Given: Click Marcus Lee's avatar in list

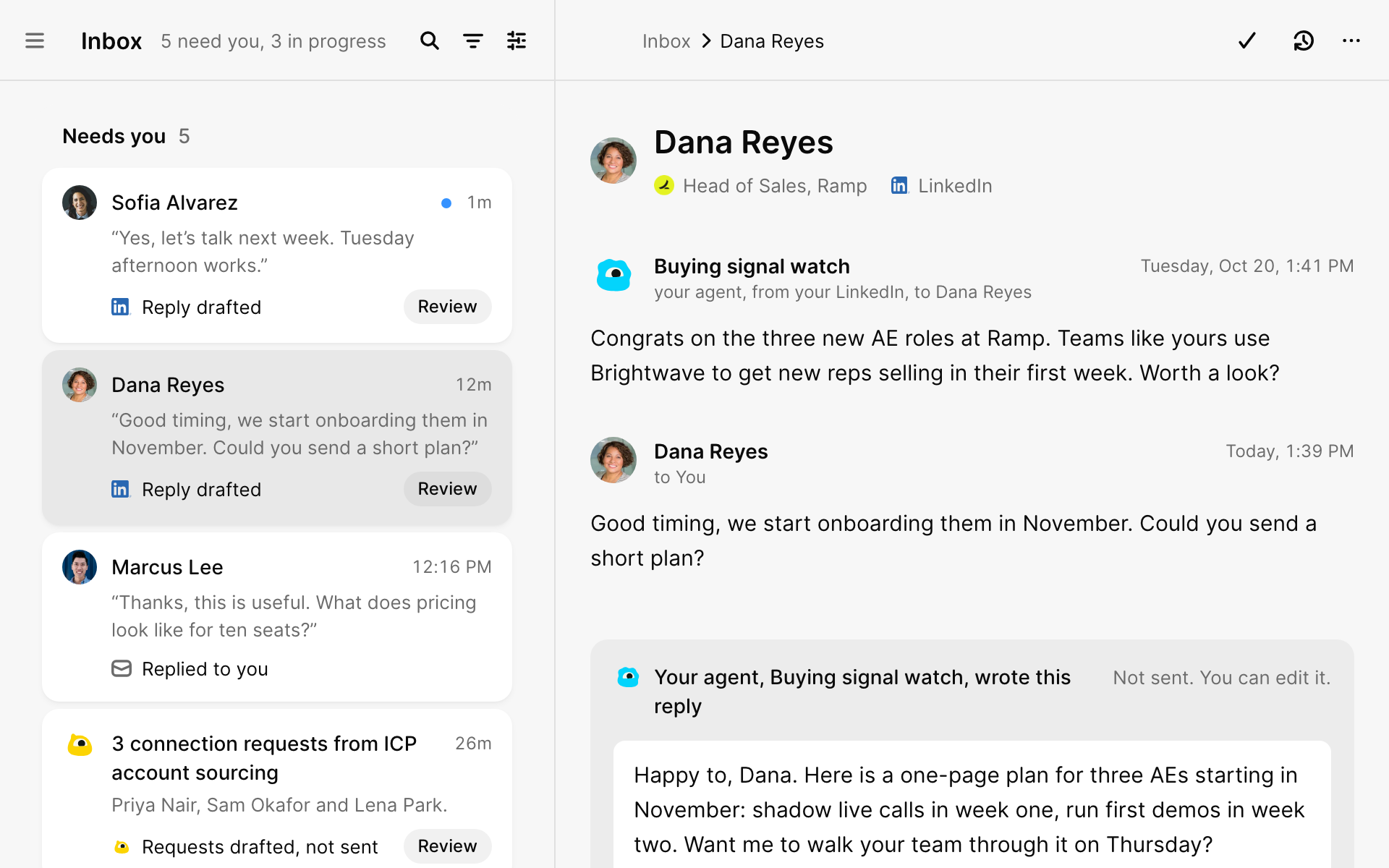Looking at the screenshot, I should click(x=80, y=567).
